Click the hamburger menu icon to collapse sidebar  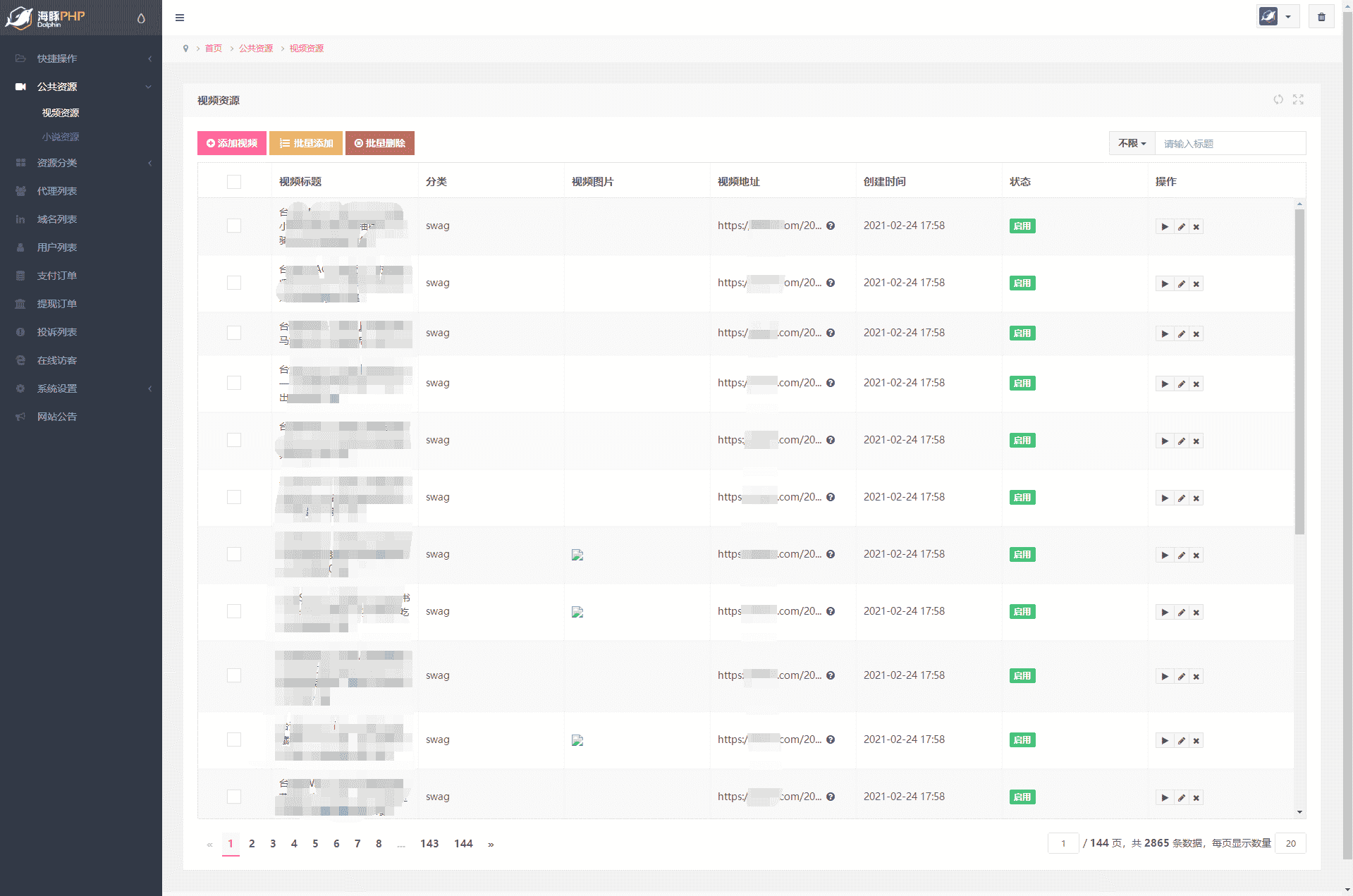pyautogui.click(x=180, y=18)
